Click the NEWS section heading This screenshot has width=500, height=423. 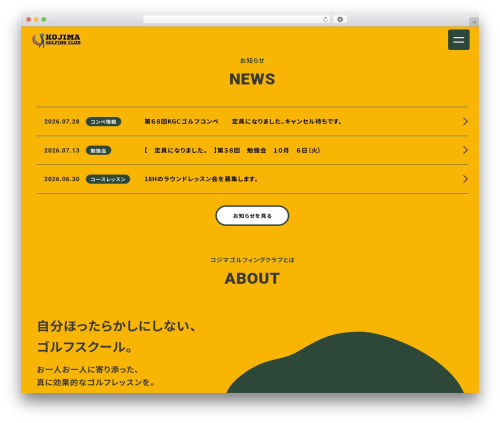coord(252,79)
